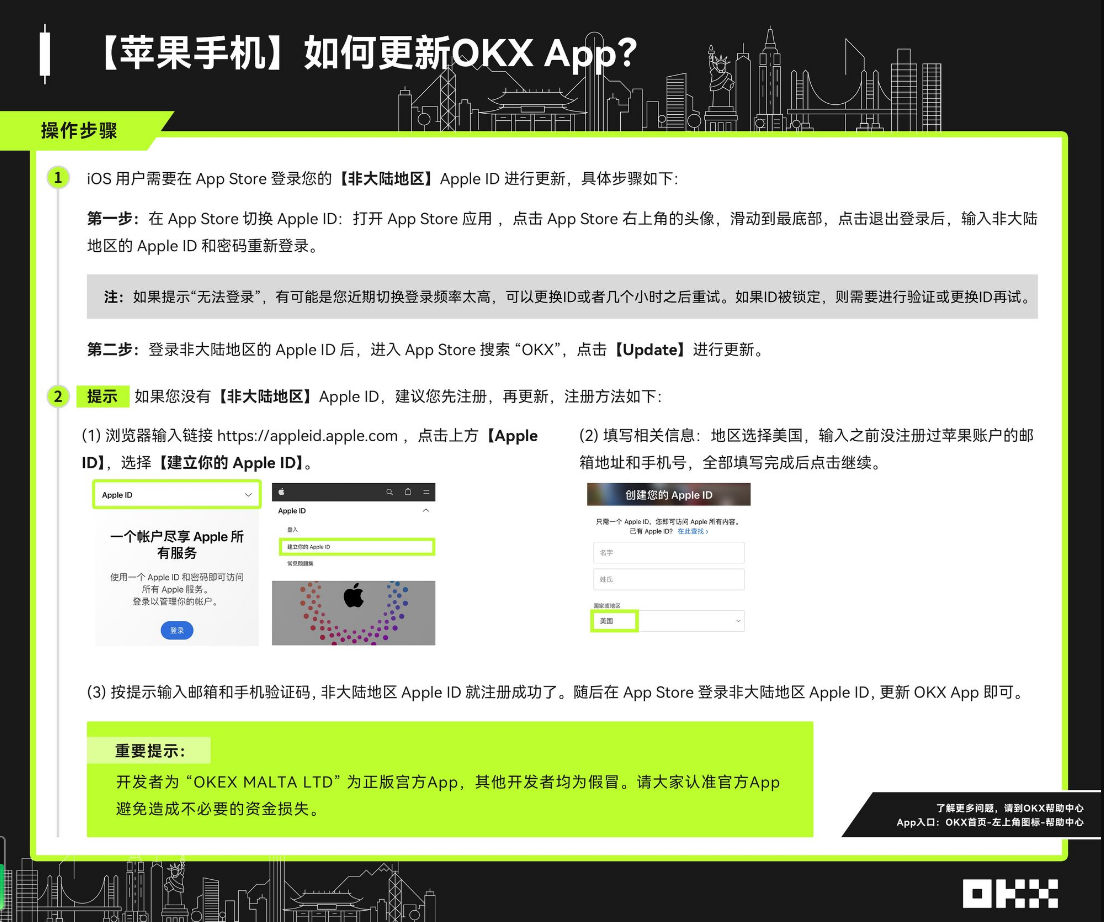Click the green 提示 tag label
This screenshot has height=922, width=1104.
pyautogui.click(x=102, y=396)
